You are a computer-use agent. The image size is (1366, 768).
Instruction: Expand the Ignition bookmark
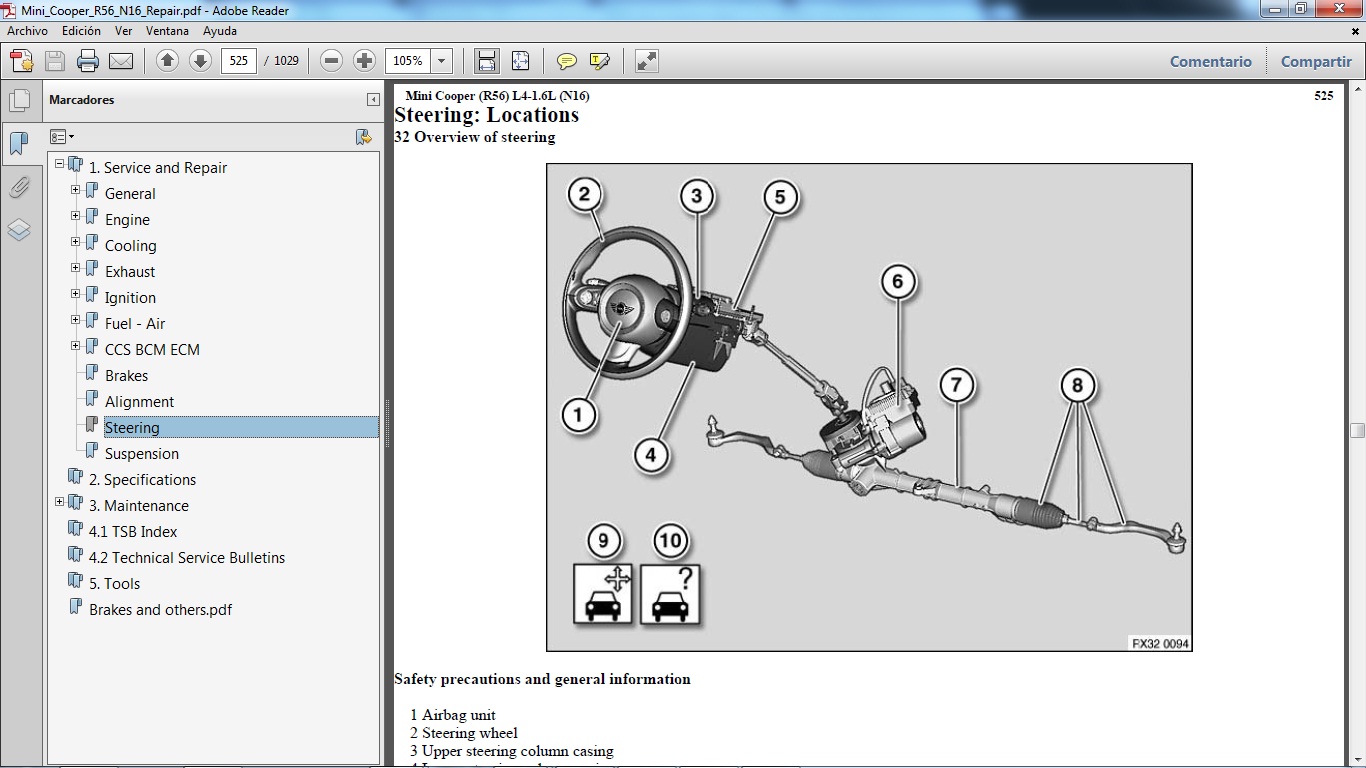pos(75,293)
